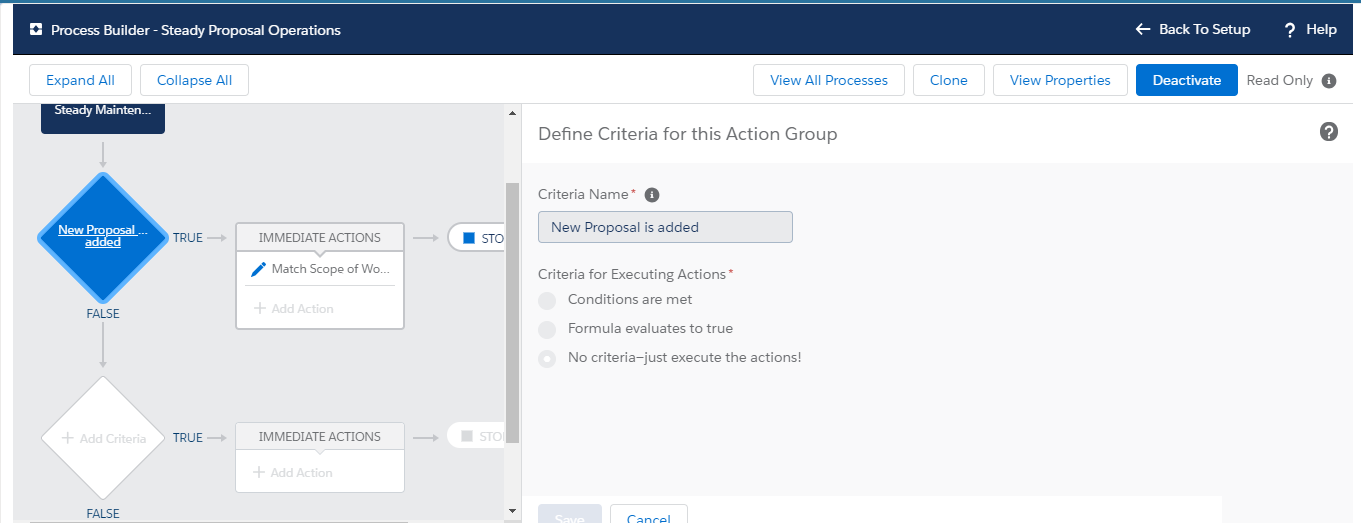Click the Criteria Name info icon
Screen dimensions: 1361x523
(x=652, y=195)
